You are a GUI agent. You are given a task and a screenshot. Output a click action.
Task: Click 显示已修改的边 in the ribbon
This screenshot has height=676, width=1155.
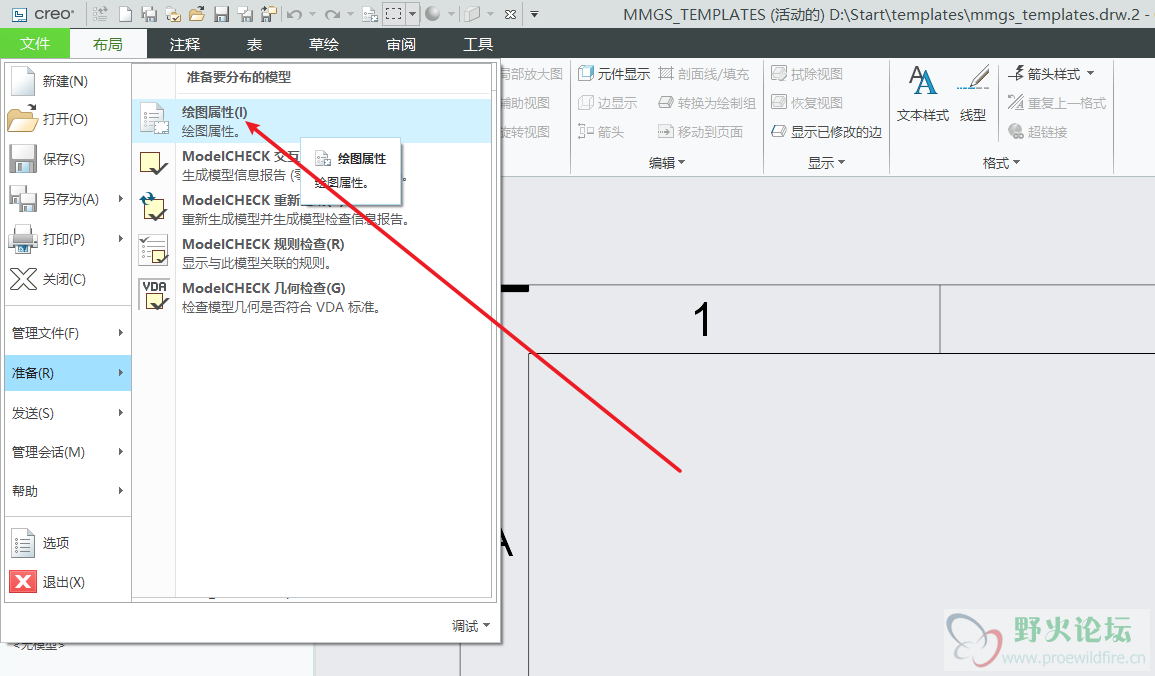pos(826,132)
